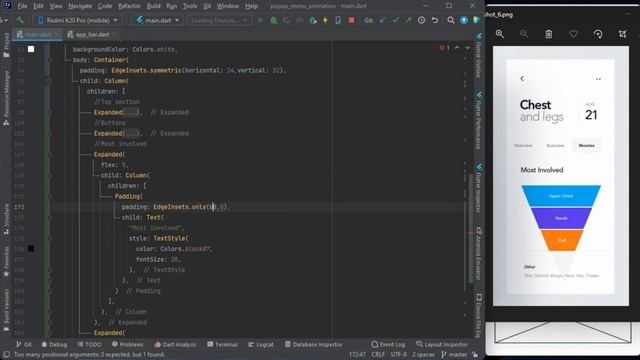
Task: Open the File menu
Action: pyautogui.click(x=22, y=6)
